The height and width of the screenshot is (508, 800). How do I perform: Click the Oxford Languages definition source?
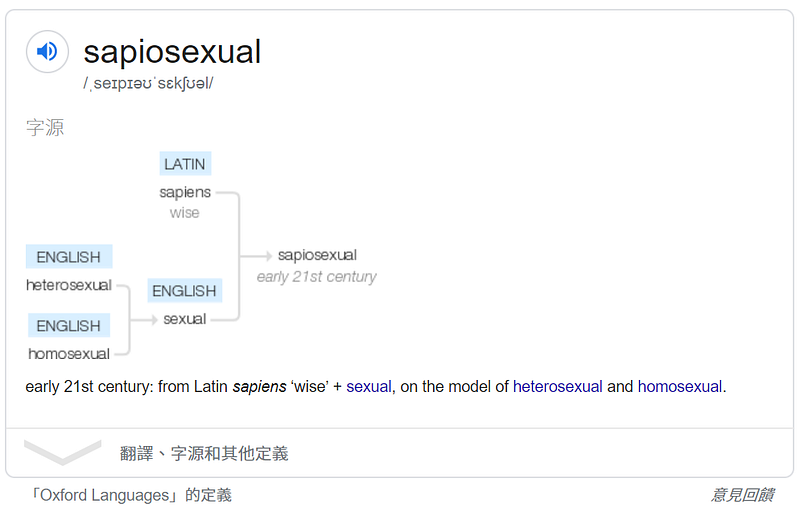coord(131,495)
